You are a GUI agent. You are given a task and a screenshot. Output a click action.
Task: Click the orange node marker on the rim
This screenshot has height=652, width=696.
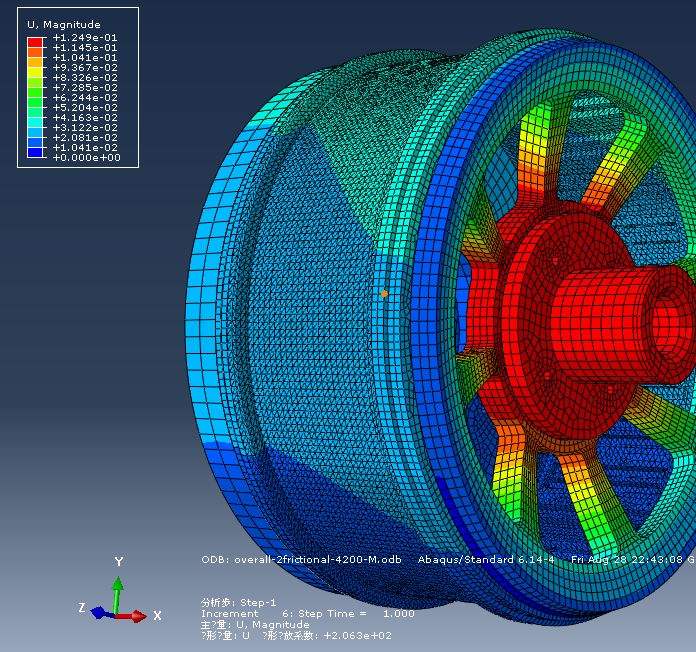tap(383, 294)
